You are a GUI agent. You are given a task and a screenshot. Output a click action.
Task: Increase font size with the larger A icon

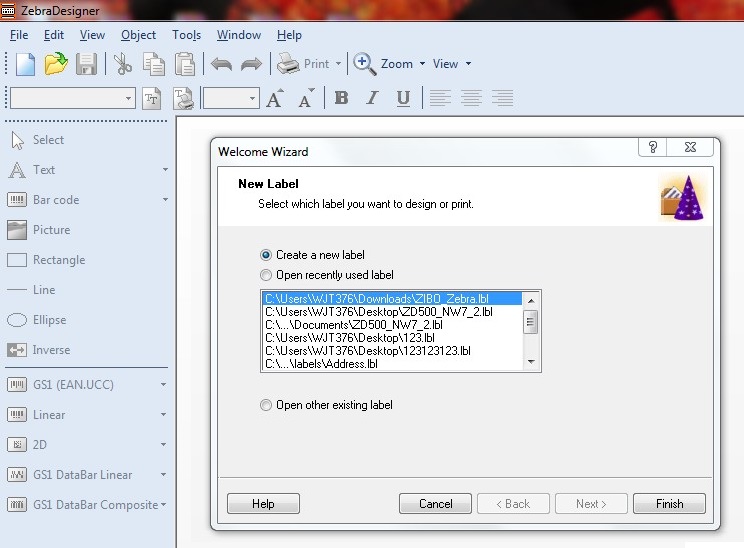(275, 98)
